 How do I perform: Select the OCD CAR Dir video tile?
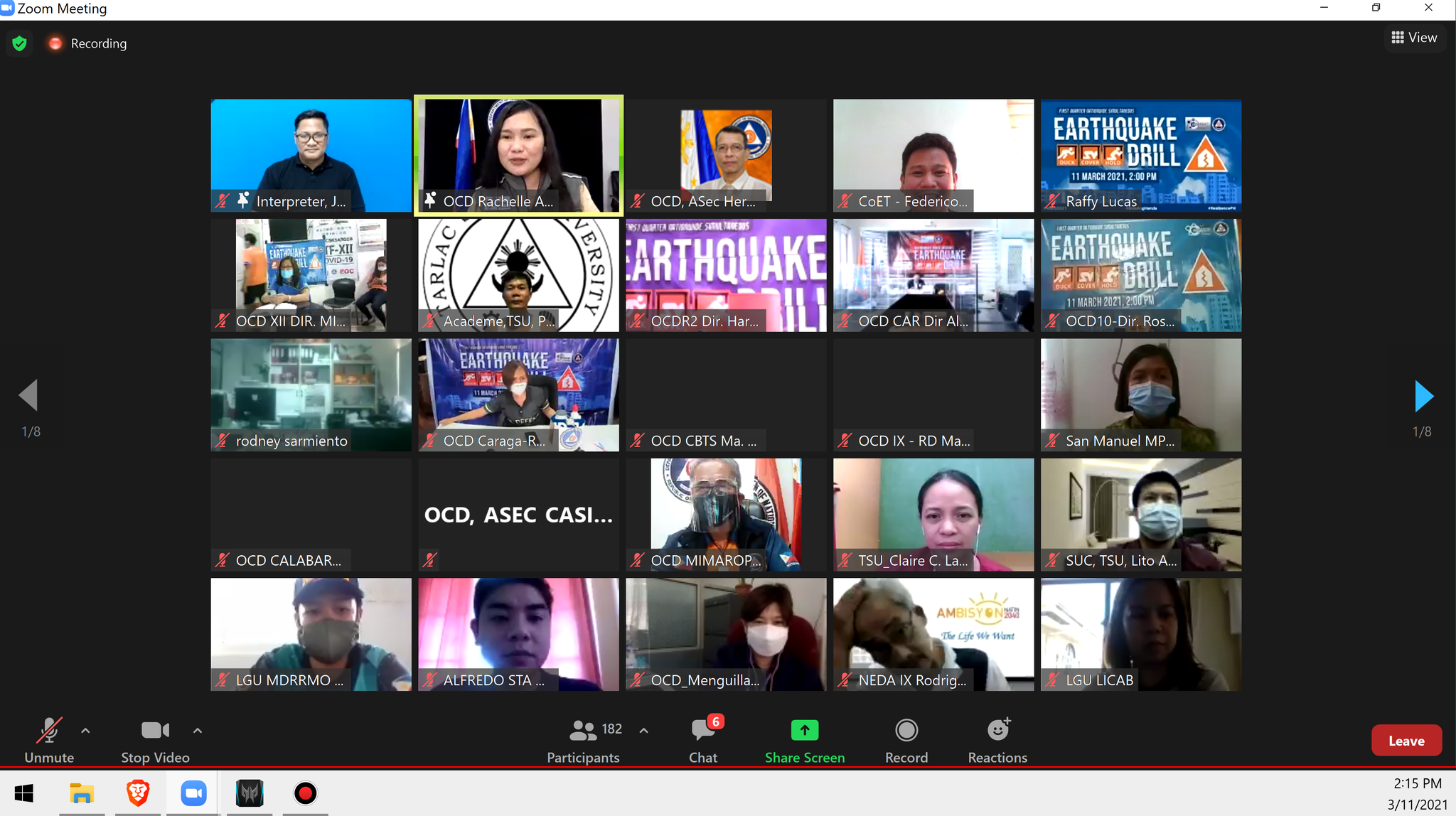[933, 275]
